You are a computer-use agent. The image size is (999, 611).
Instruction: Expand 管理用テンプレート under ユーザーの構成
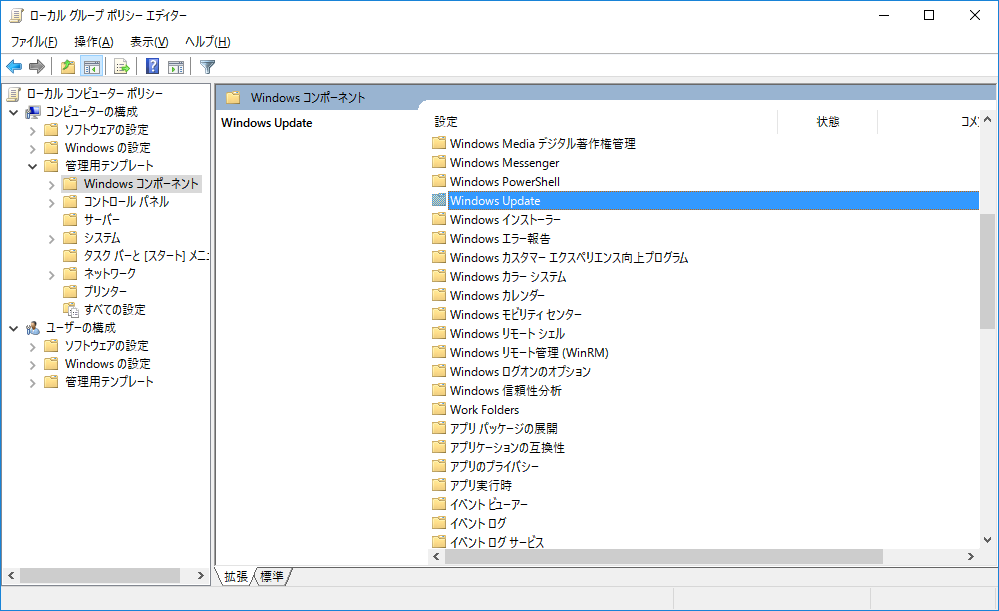(32, 383)
